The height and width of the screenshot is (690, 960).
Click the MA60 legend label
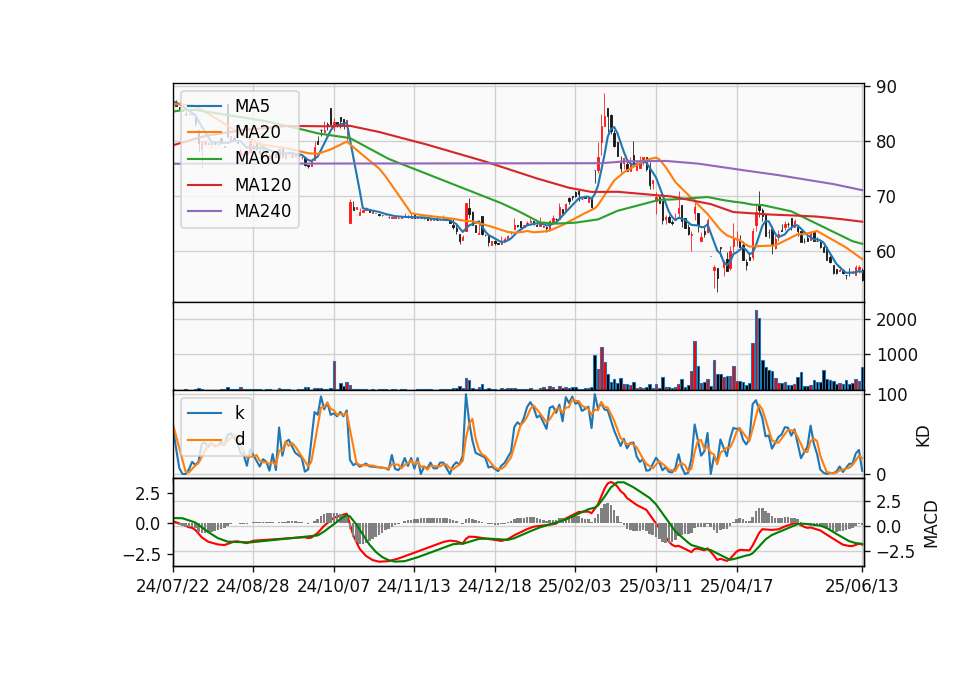(x=257, y=159)
